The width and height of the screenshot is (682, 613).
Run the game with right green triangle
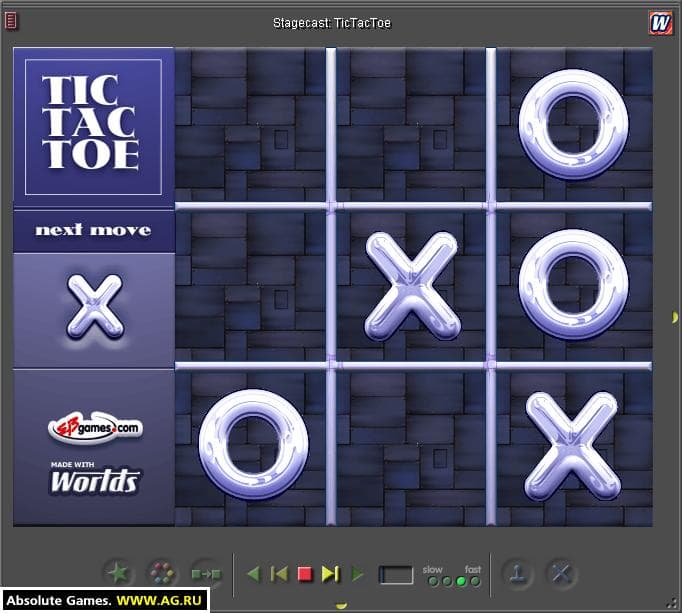(357, 574)
